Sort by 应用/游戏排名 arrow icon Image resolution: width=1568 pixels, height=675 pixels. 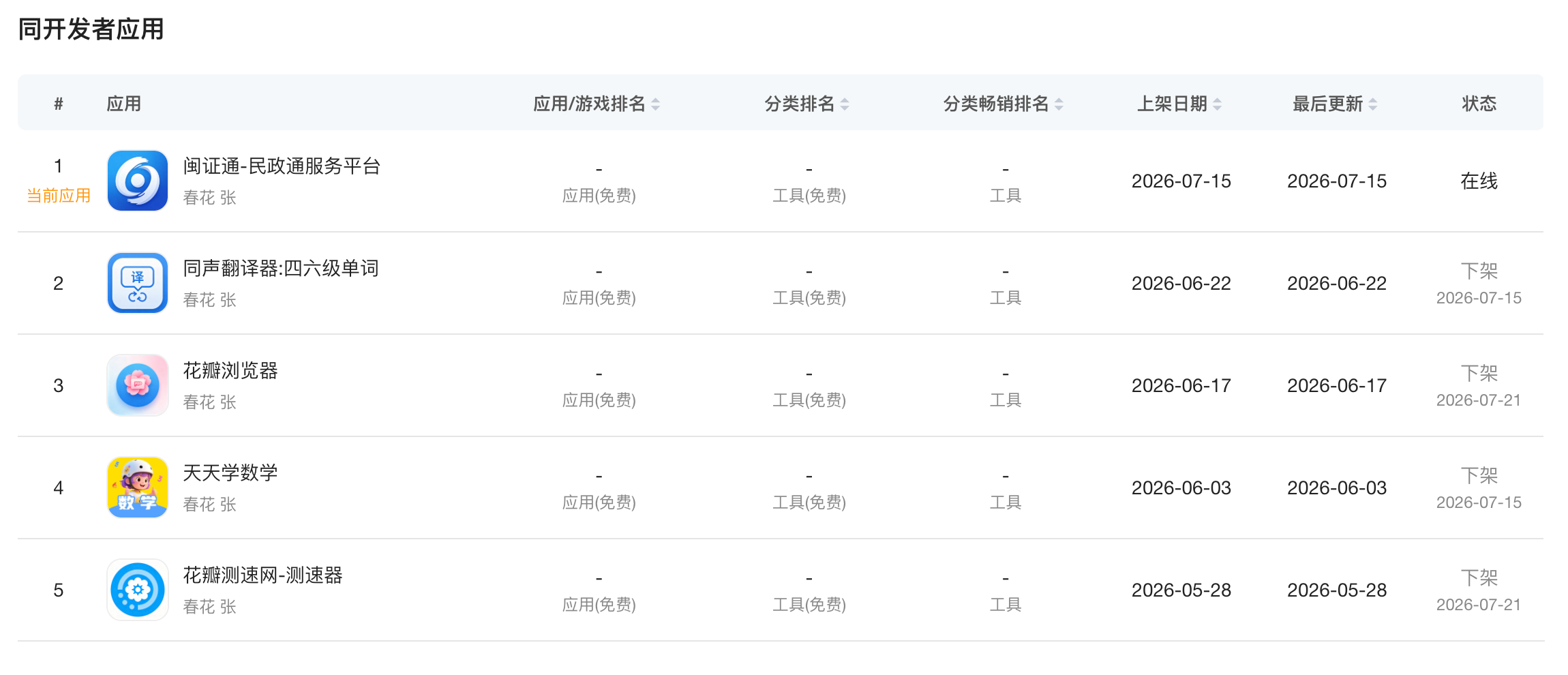coord(655,104)
